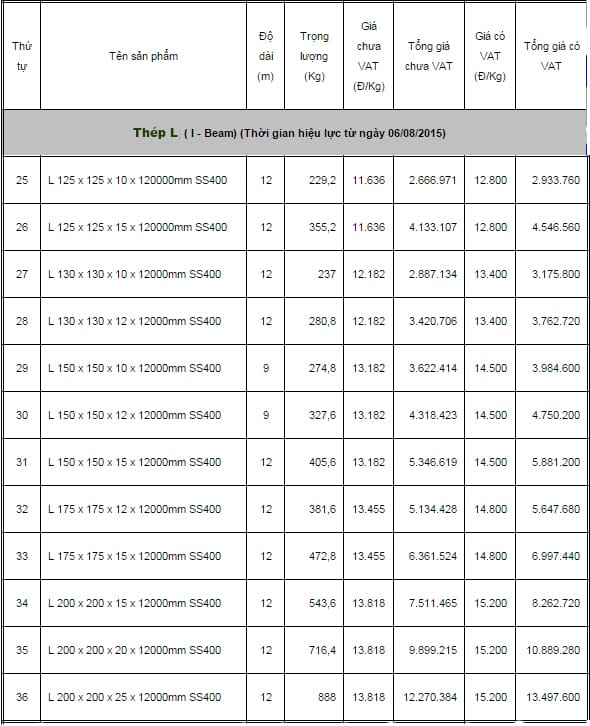Click the 'Thứ tự' column header
This screenshot has width=590, height=726.
click(22, 56)
